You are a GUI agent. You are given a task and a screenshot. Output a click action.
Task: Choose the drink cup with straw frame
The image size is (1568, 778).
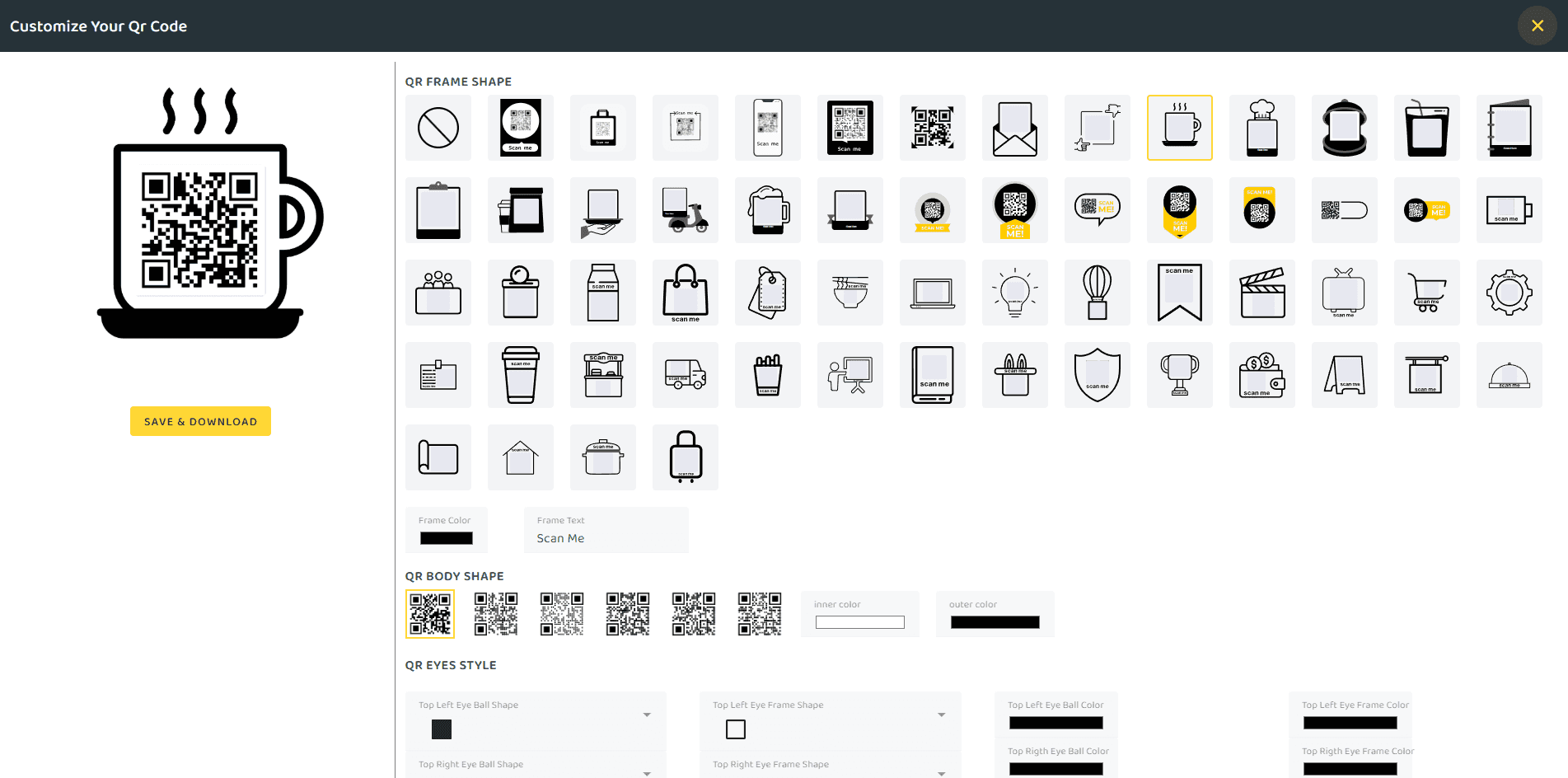[1427, 128]
